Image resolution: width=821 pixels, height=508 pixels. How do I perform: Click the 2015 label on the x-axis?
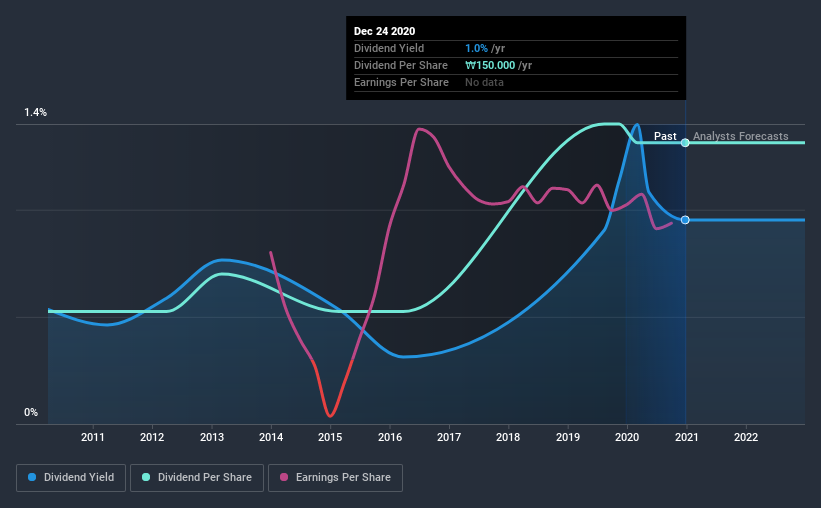[x=330, y=437]
